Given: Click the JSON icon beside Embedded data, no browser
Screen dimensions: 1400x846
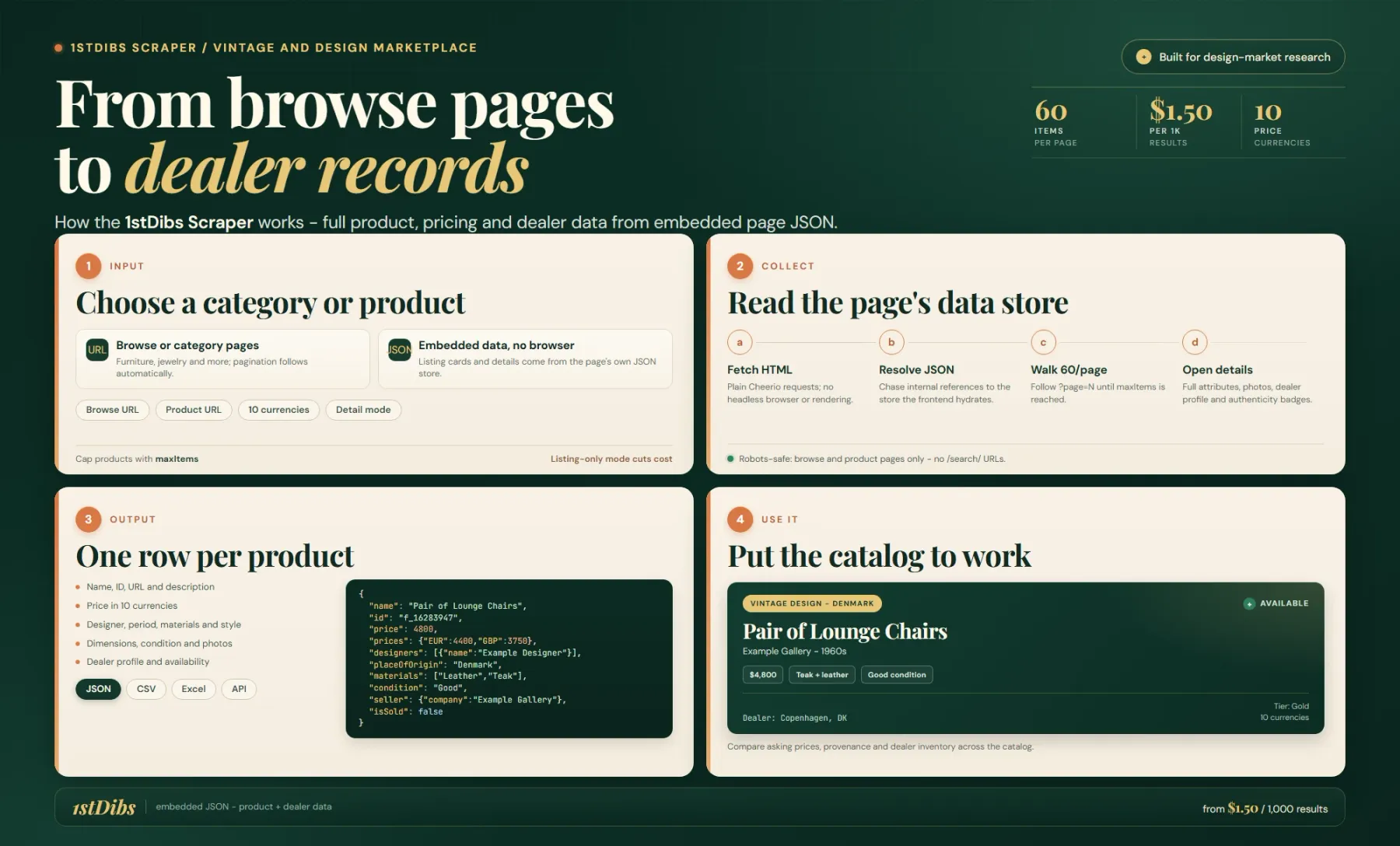Looking at the screenshot, I should pyautogui.click(x=400, y=350).
